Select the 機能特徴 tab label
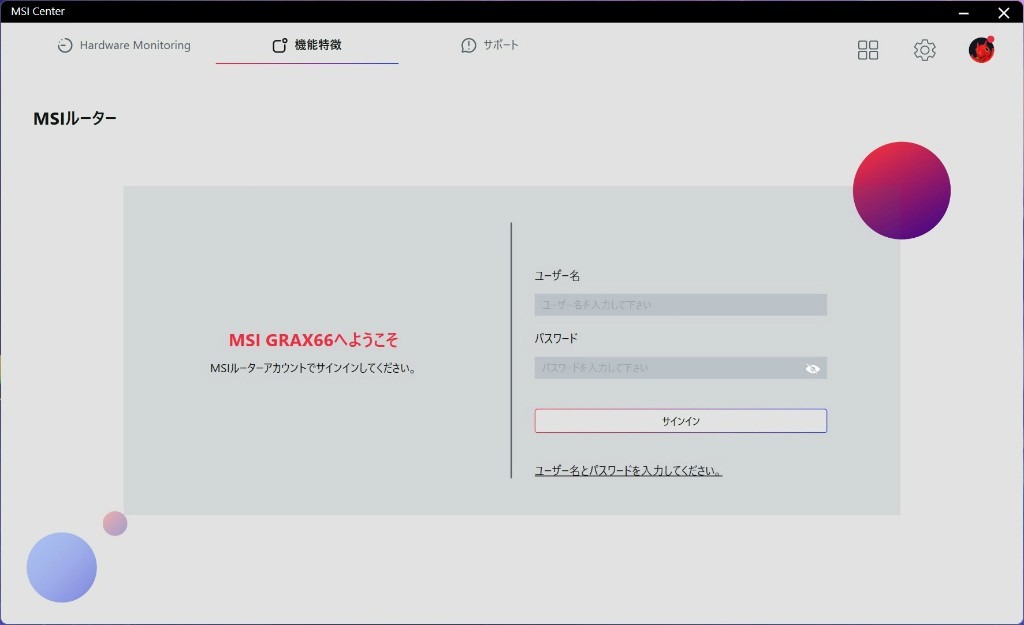 click(x=318, y=46)
